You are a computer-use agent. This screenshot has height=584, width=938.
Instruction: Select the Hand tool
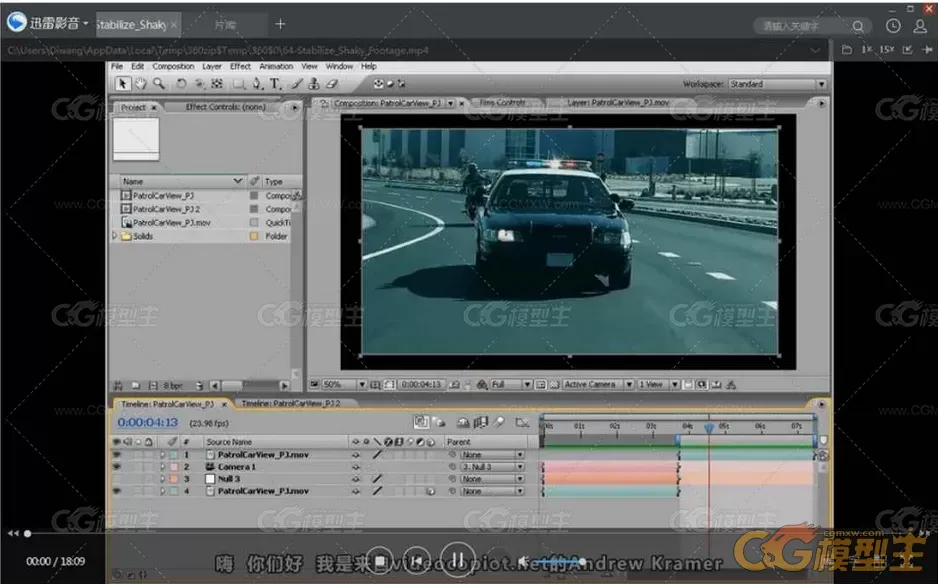point(141,84)
